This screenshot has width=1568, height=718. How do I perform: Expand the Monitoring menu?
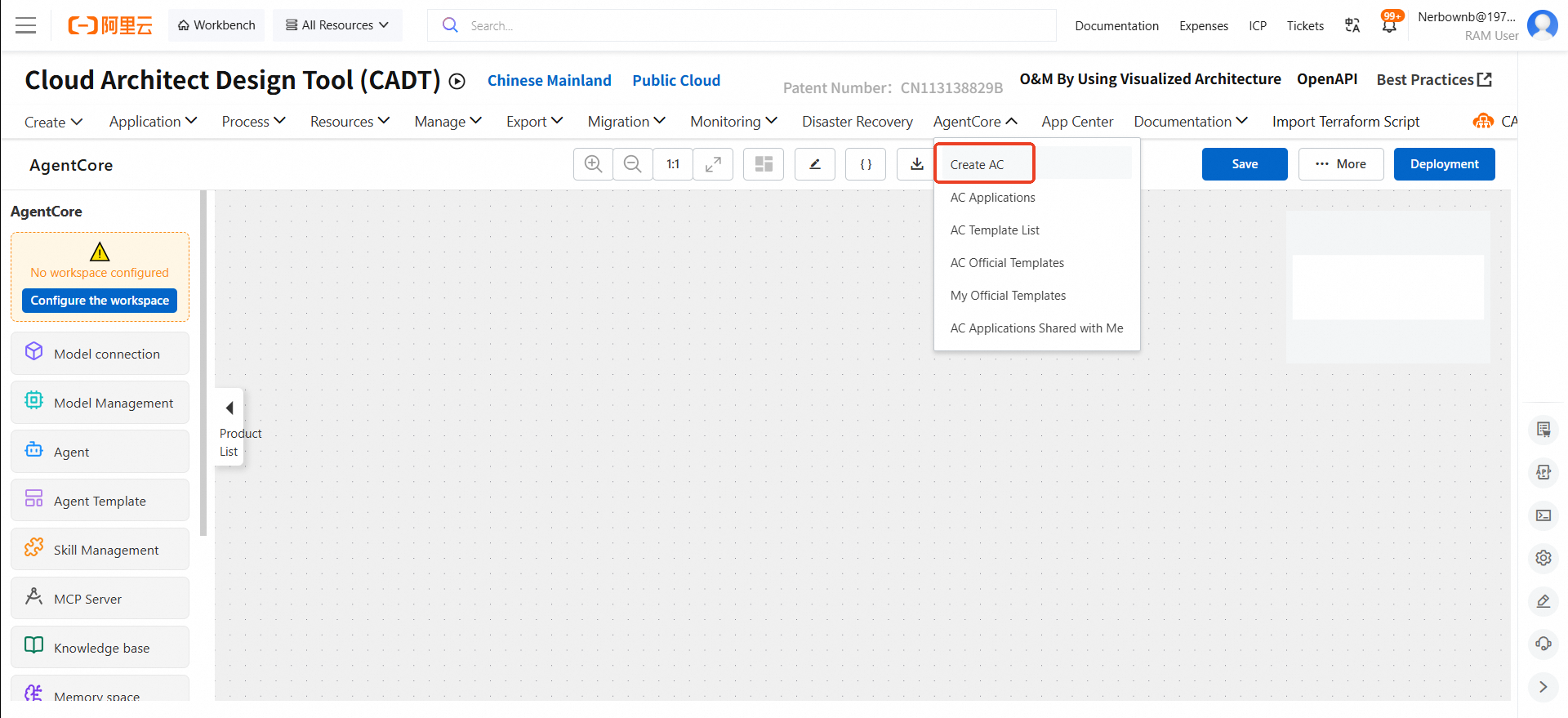[734, 122]
